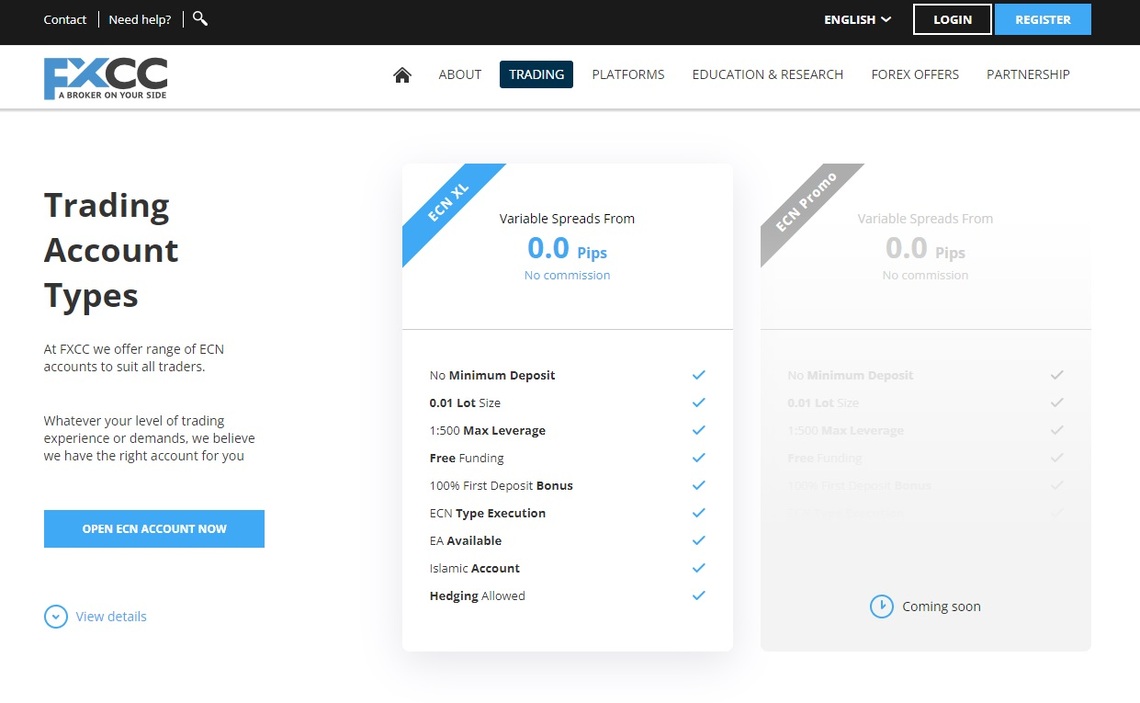1140x703 pixels.
Task: Click the 'Free Funding' row text in the ECN XL card
Action: click(466, 458)
